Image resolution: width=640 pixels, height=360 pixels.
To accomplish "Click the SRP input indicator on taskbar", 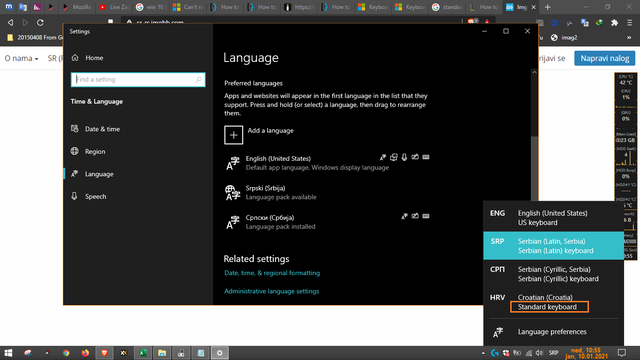I will [553, 353].
